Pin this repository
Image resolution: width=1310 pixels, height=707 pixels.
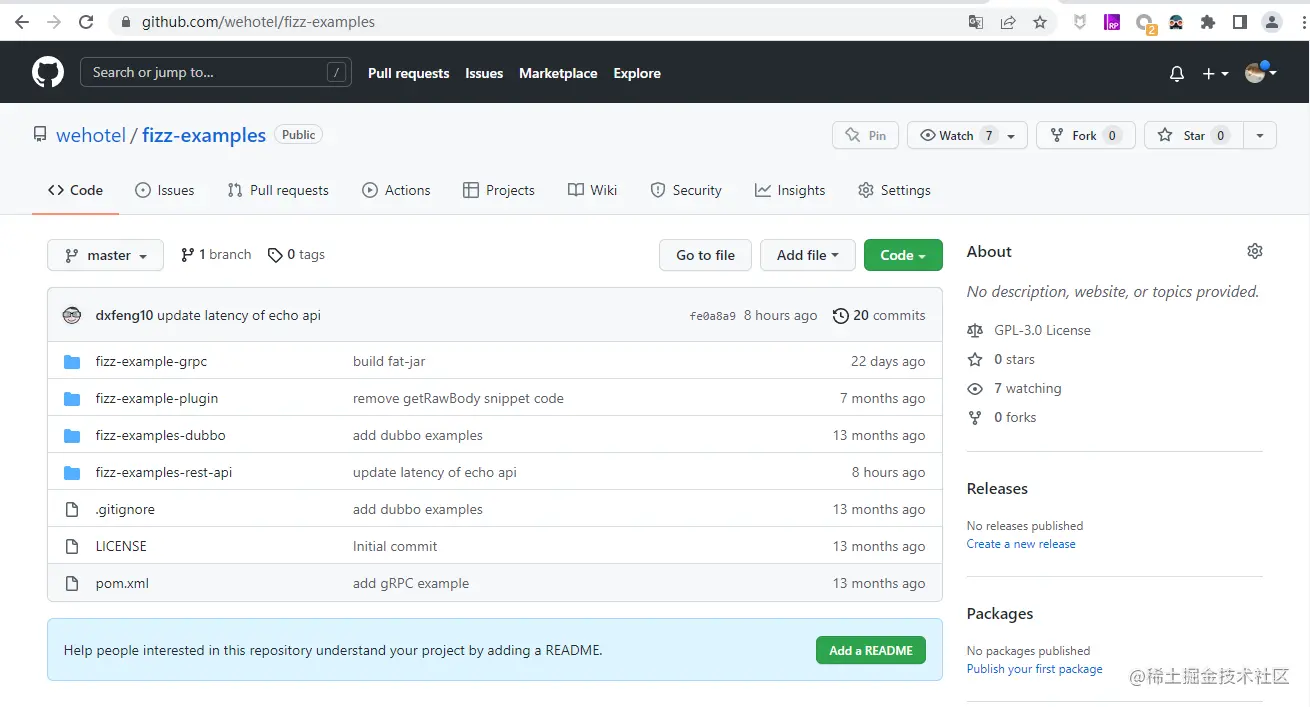865,135
